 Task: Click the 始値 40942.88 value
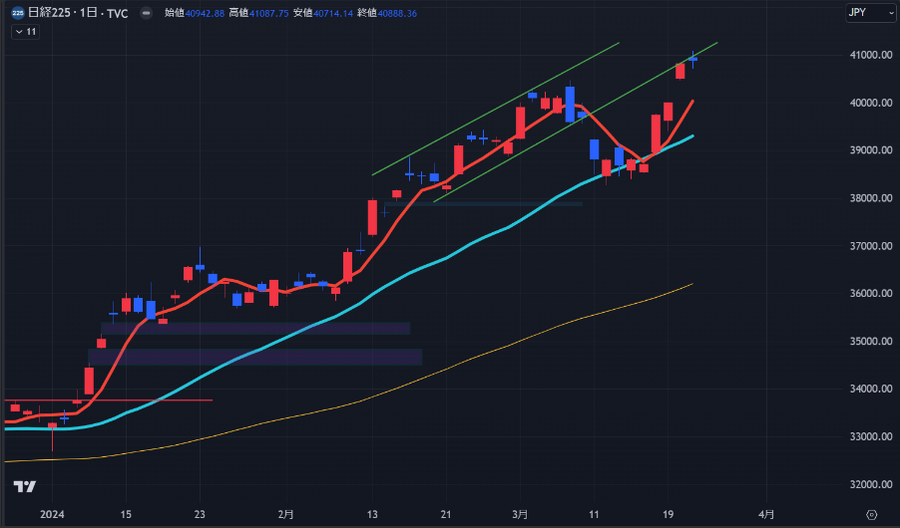click(x=204, y=13)
